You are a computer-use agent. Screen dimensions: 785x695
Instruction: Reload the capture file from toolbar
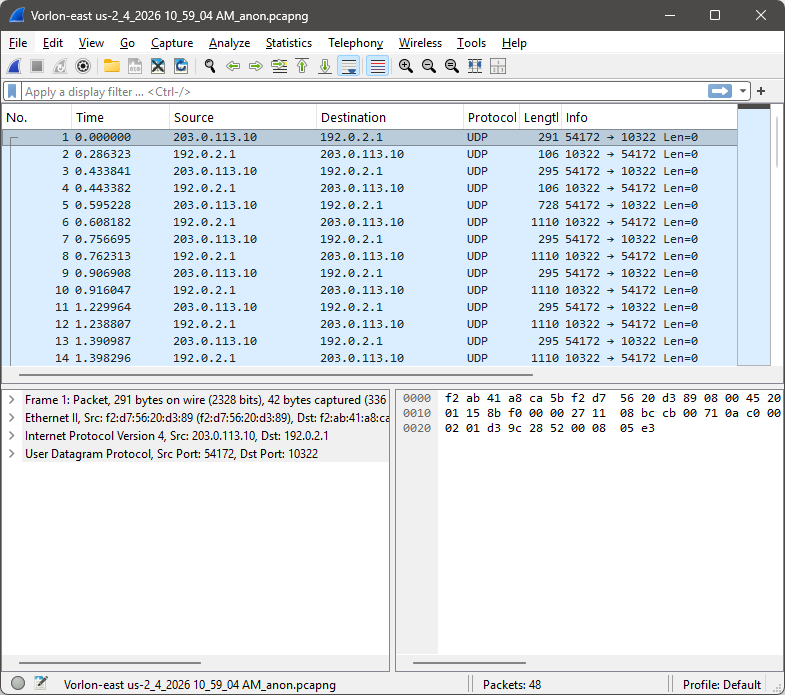[181, 66]
